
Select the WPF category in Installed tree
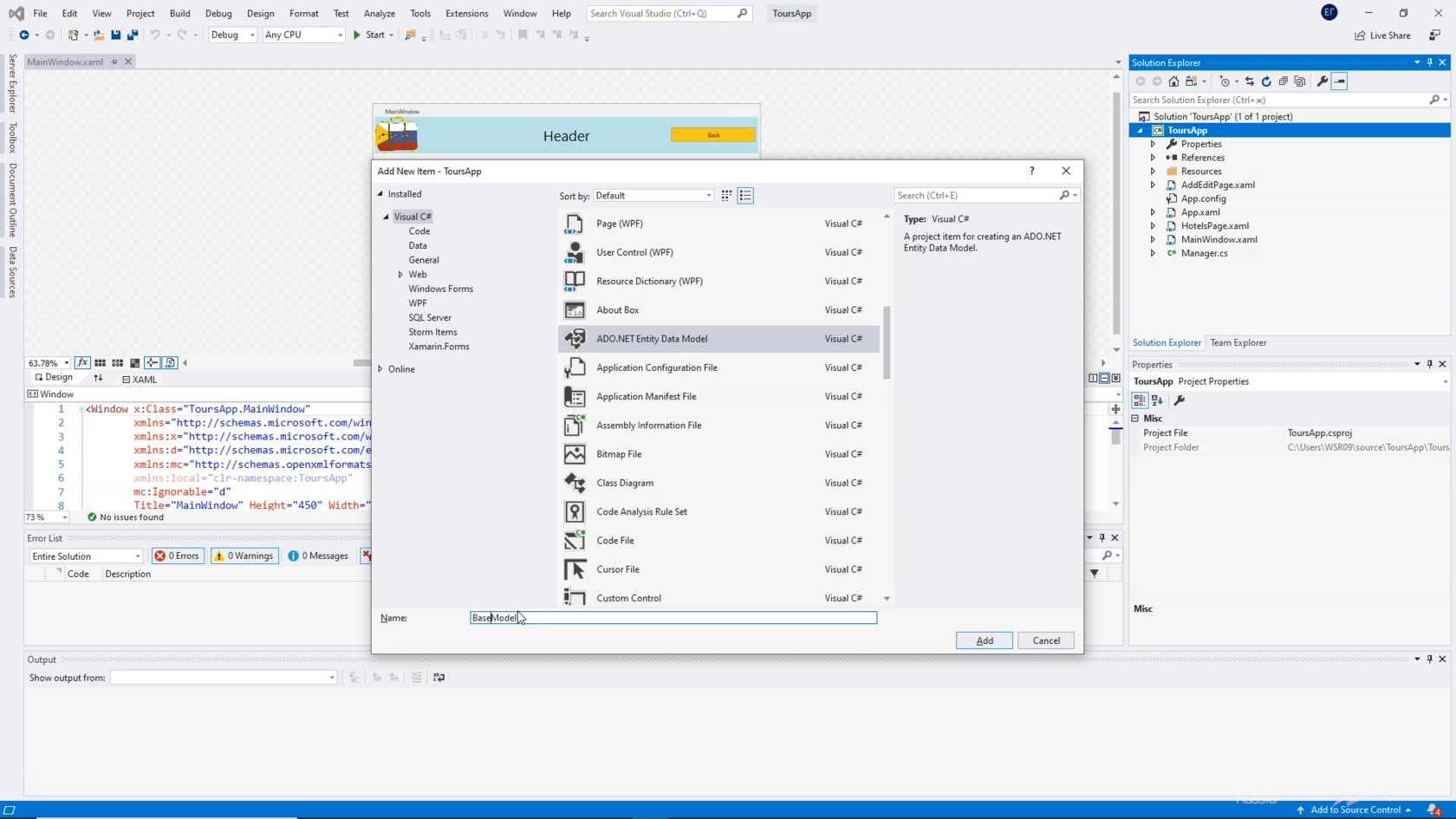pos(418,303)
